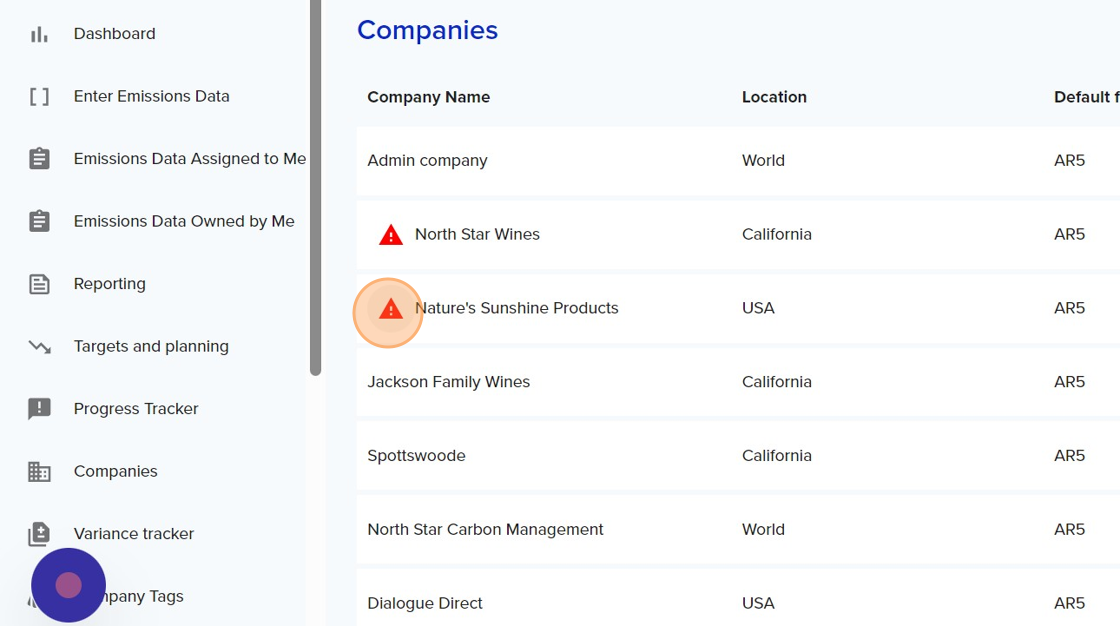Open the Dashboard menu item
1120x626 pixels.
(x=114, y=34)
